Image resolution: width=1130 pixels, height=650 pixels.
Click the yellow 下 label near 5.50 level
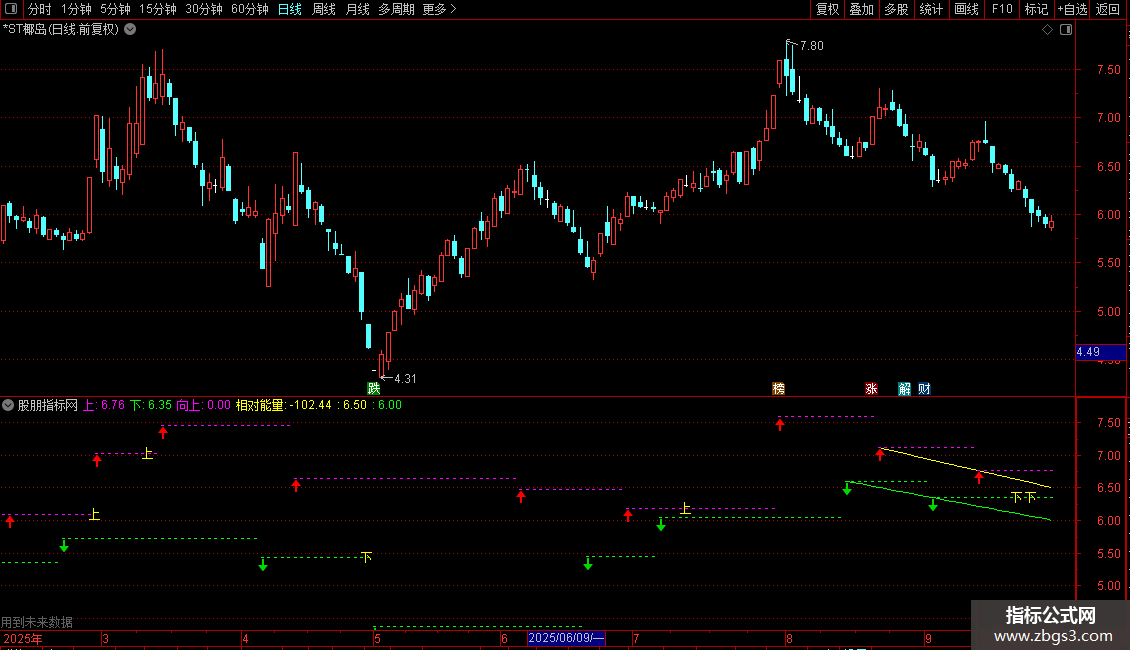366,557
